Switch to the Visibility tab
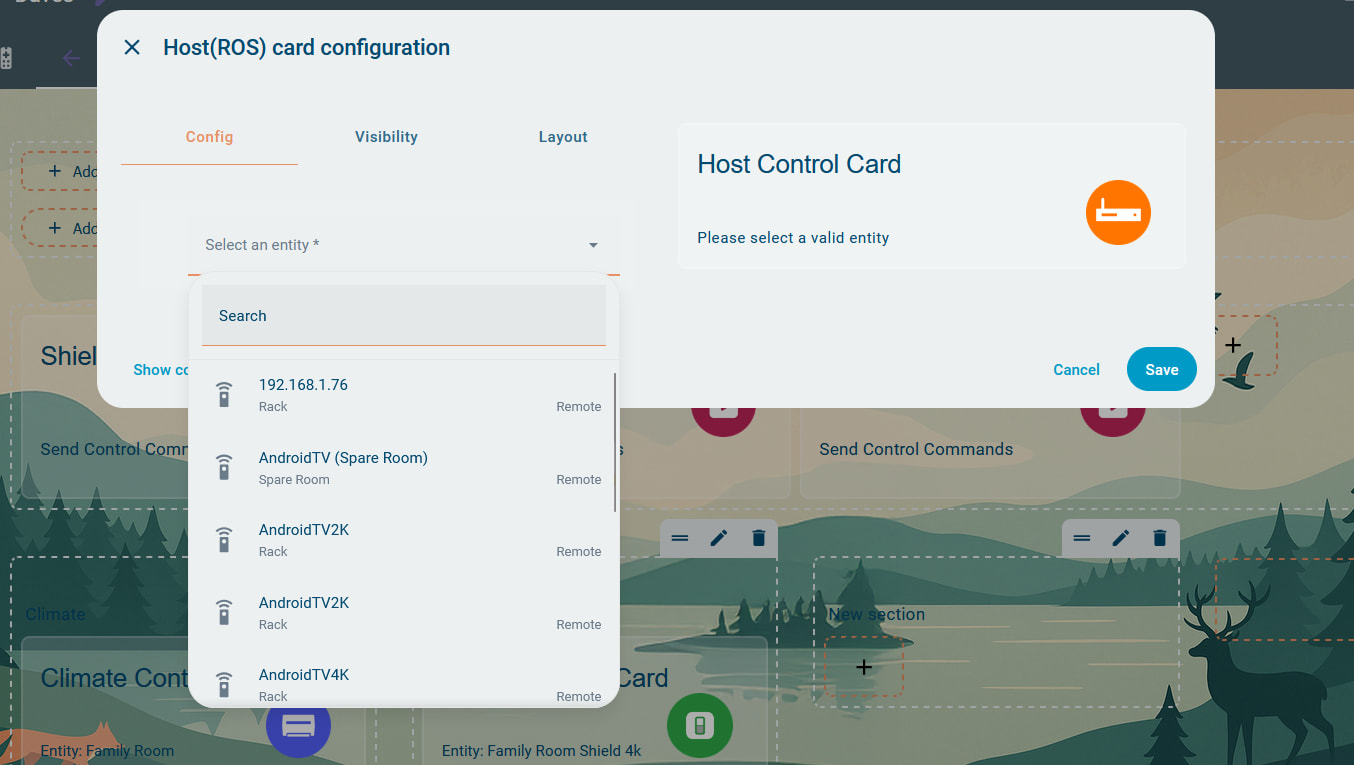Image resolution: width=1354 pixels, height=765 pixels. point(386,137)
